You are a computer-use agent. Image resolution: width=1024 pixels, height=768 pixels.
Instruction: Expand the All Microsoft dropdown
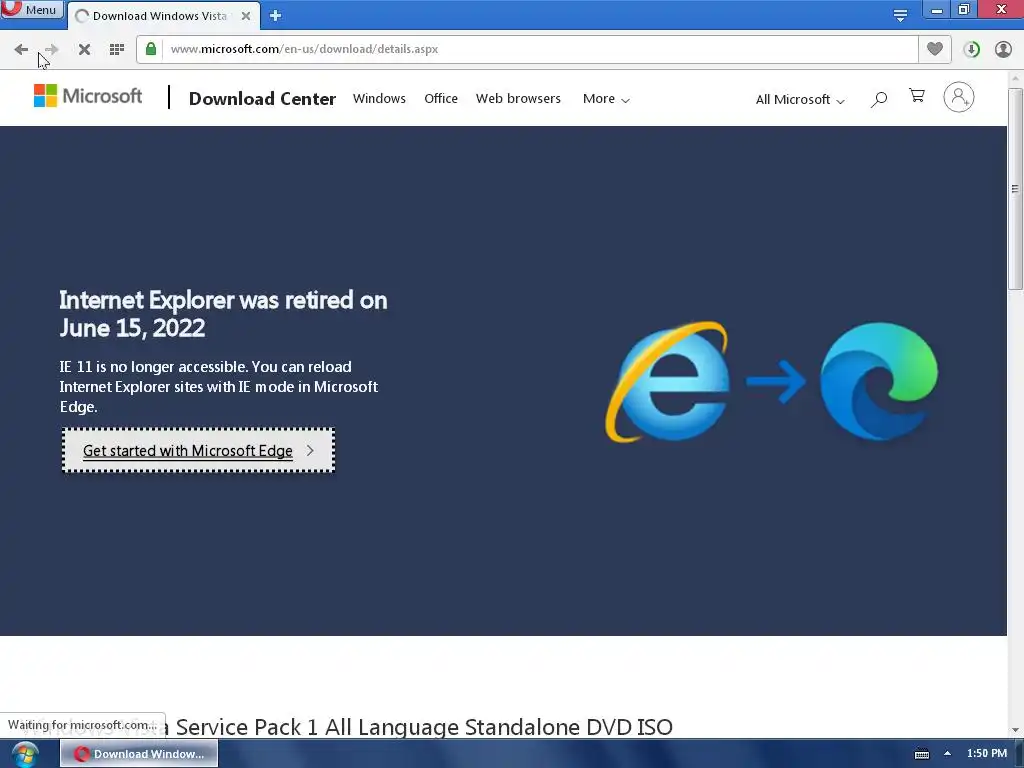pyautogui.click(x=800, y=99)
